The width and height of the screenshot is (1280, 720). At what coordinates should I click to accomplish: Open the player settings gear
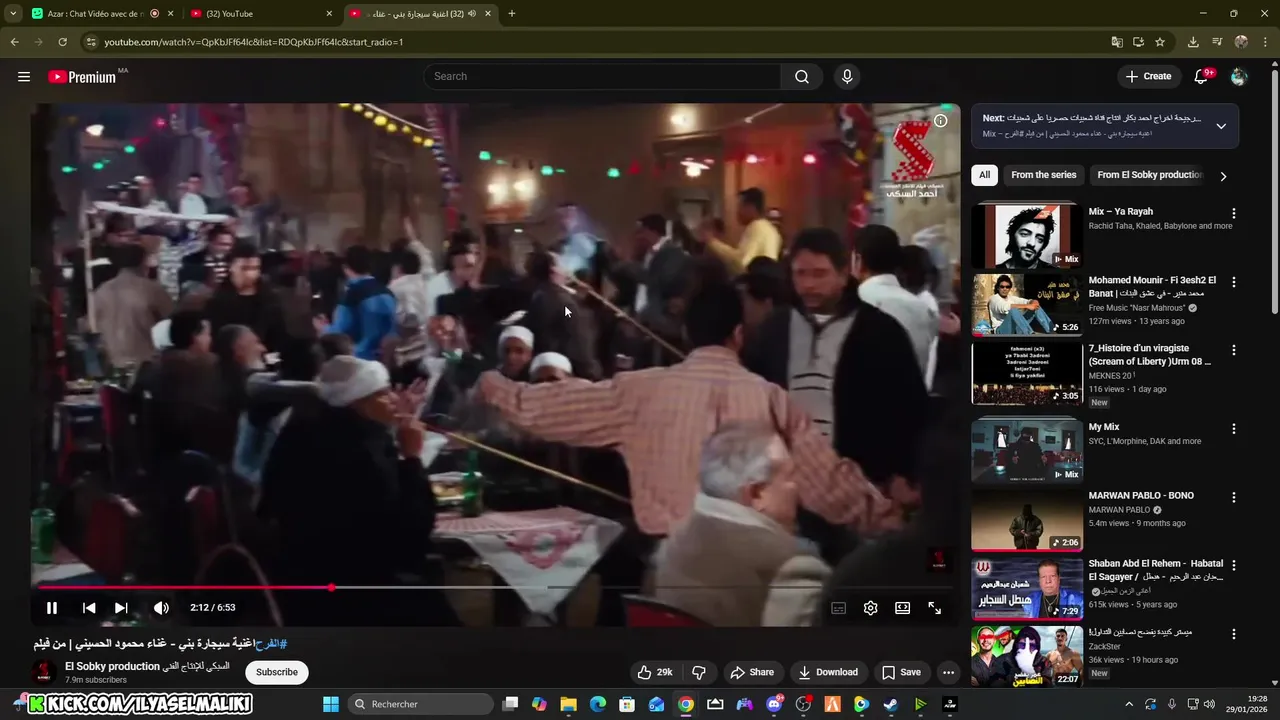pyautogui.click(x=871, y=608)
